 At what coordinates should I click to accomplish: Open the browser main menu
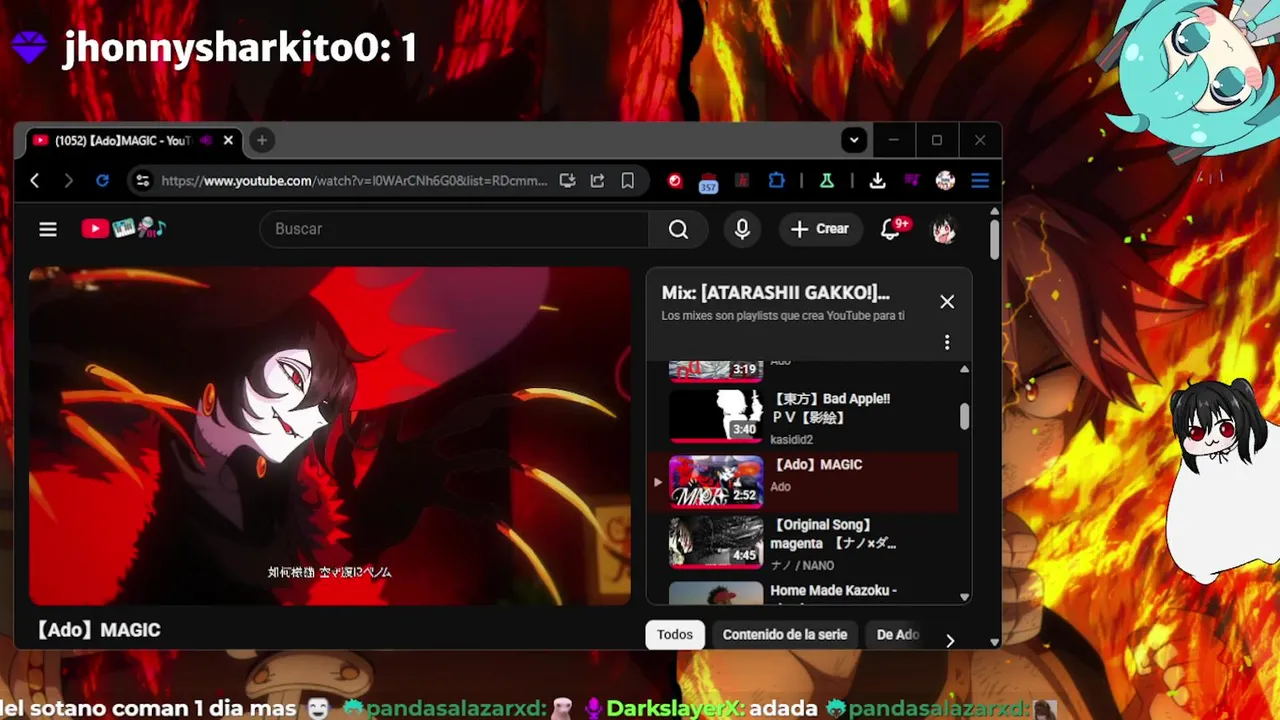[980, 181]
